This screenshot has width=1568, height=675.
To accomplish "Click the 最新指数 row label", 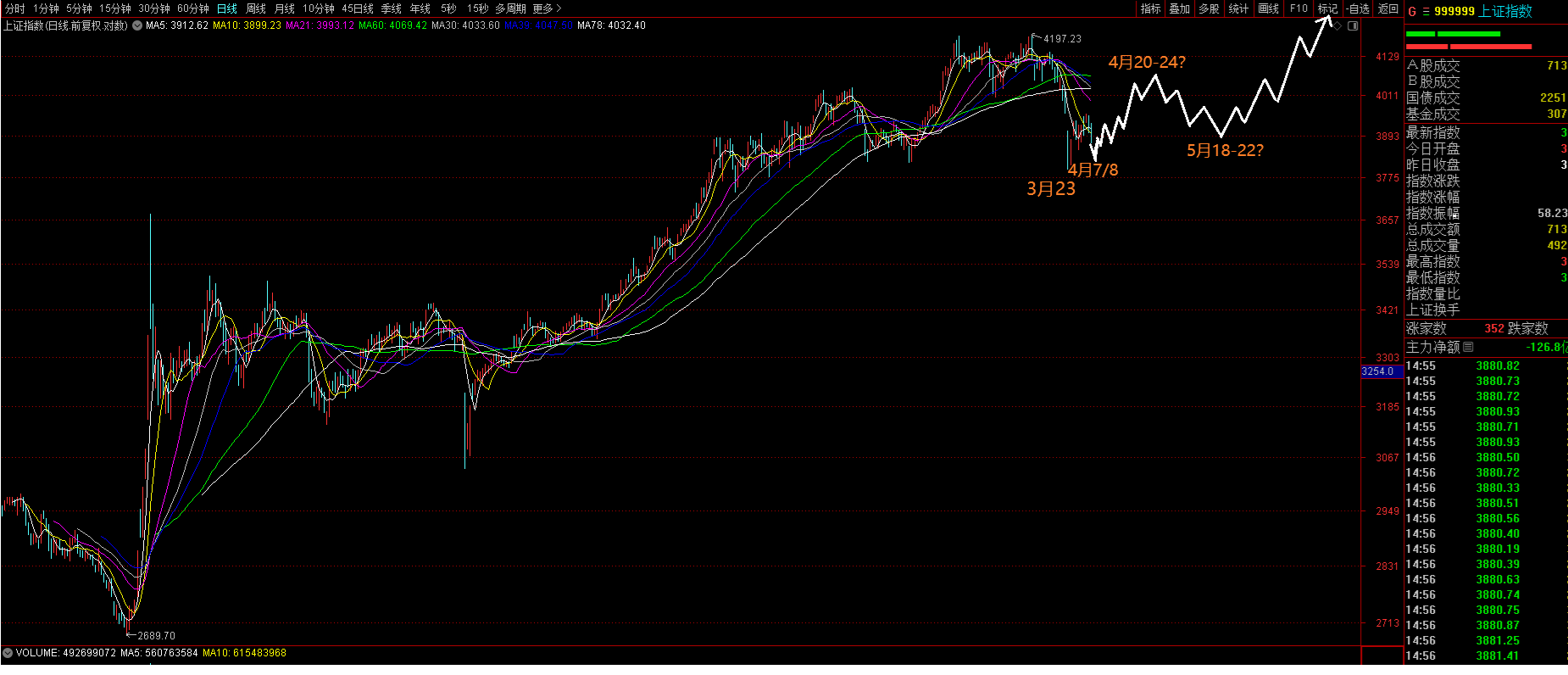I will pyautogui.click(x=1433, y=132).
